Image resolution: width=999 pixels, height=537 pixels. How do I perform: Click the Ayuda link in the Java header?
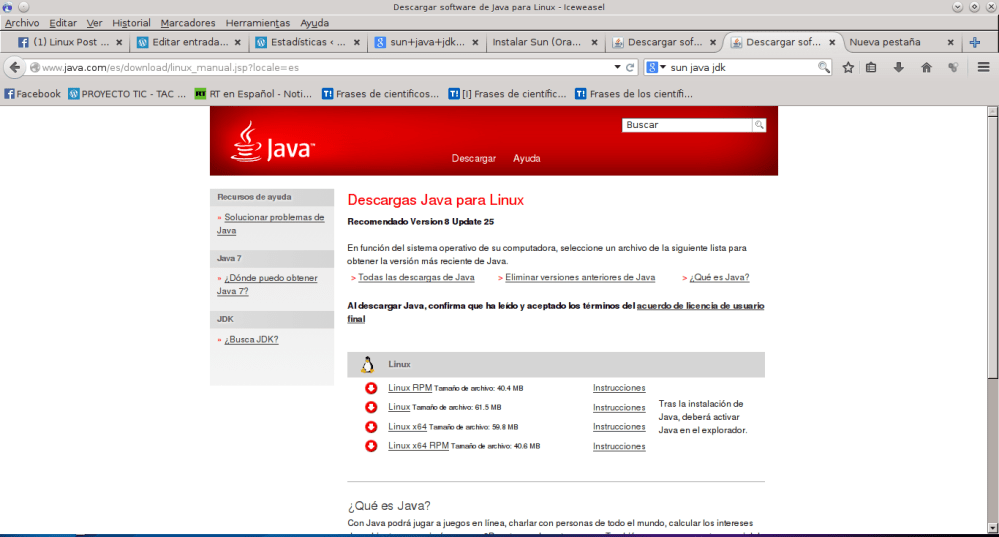pyautogui.click(x=527, y=159)
